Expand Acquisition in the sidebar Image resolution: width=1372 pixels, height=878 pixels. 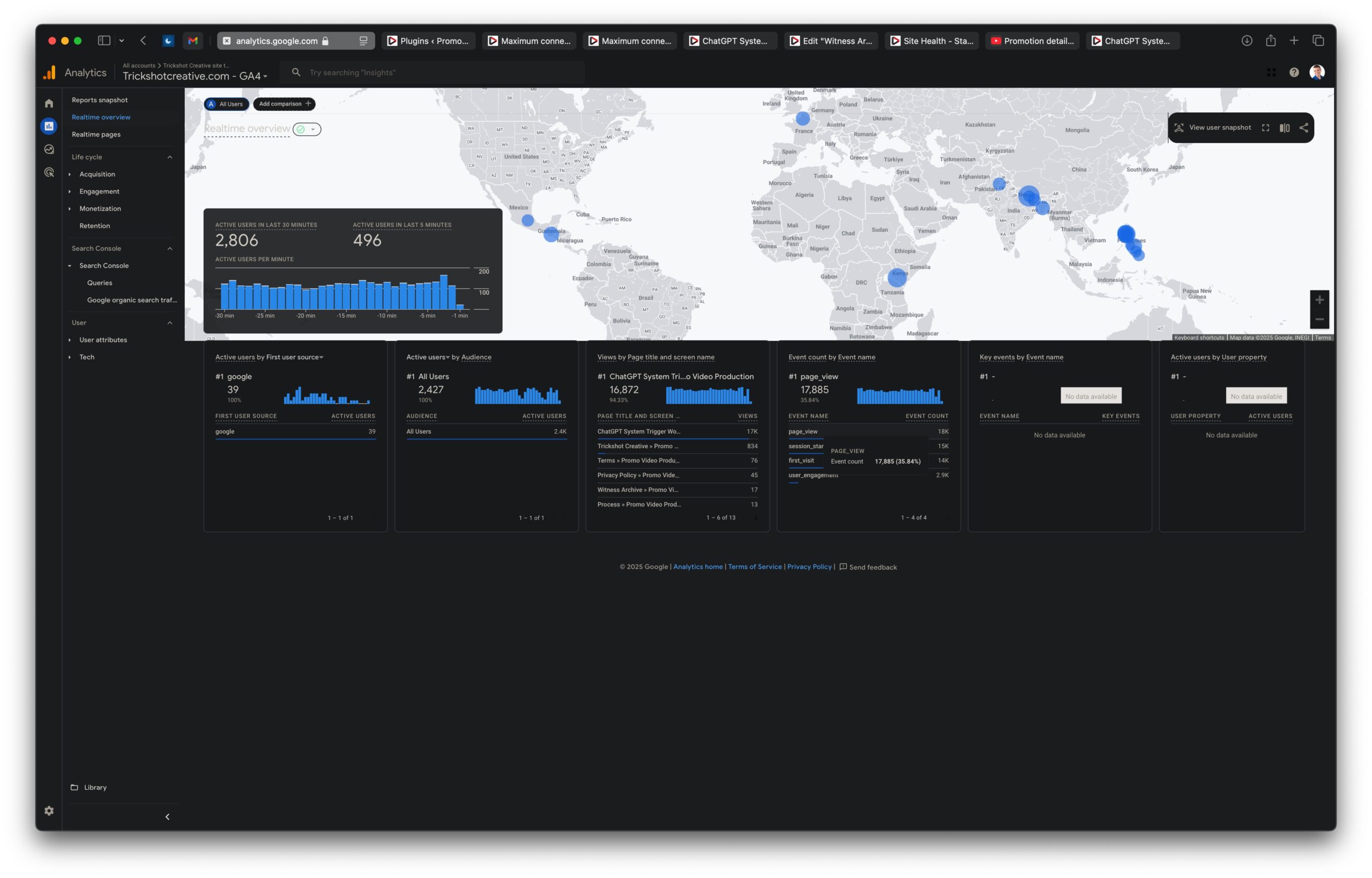click(x=70, y=174)
